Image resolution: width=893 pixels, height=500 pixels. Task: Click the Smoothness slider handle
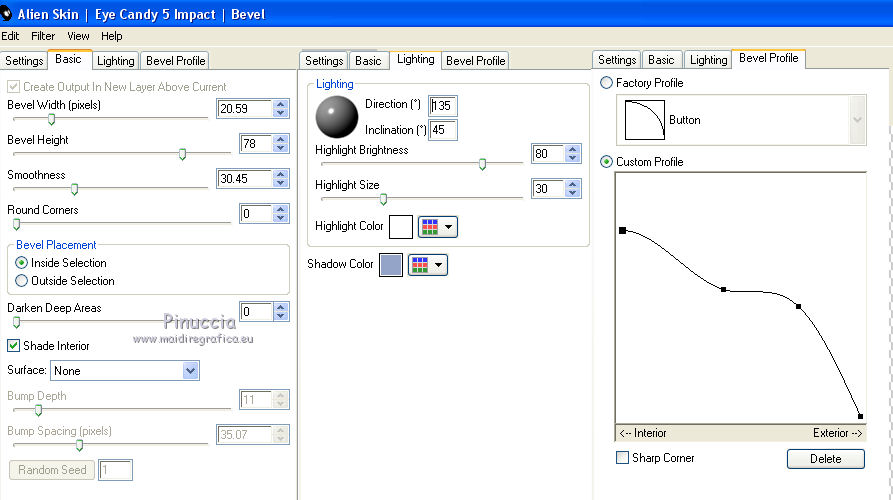click(74, 189)
